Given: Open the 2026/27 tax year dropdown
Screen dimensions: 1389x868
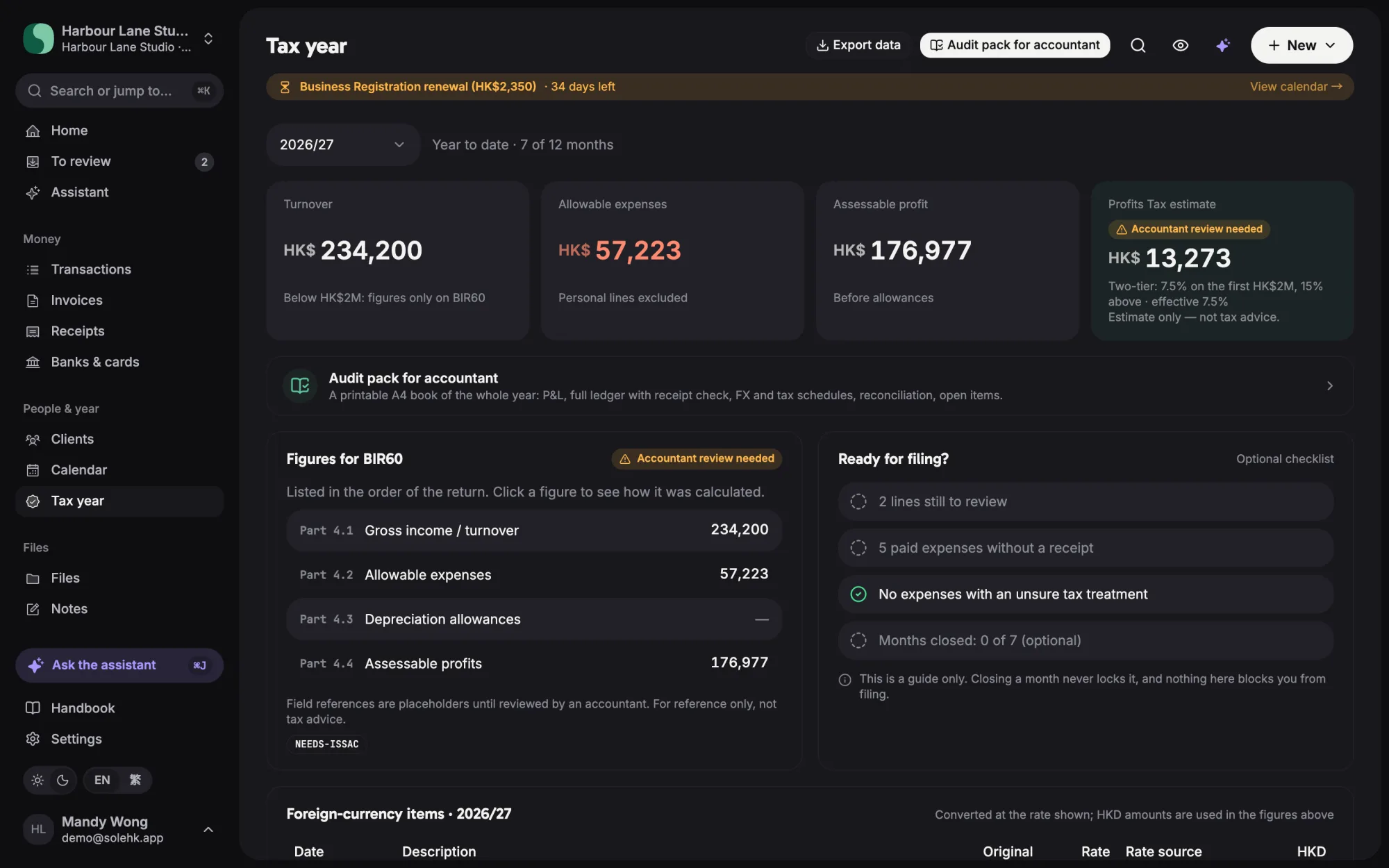Looking at the screenshot, I should click(342, 144).
